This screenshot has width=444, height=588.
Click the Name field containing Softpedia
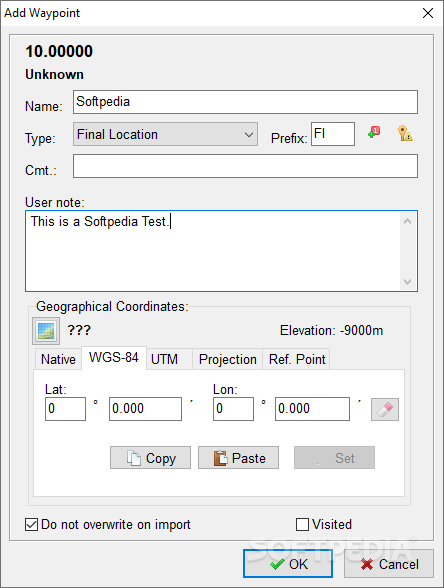pos(245,102)
